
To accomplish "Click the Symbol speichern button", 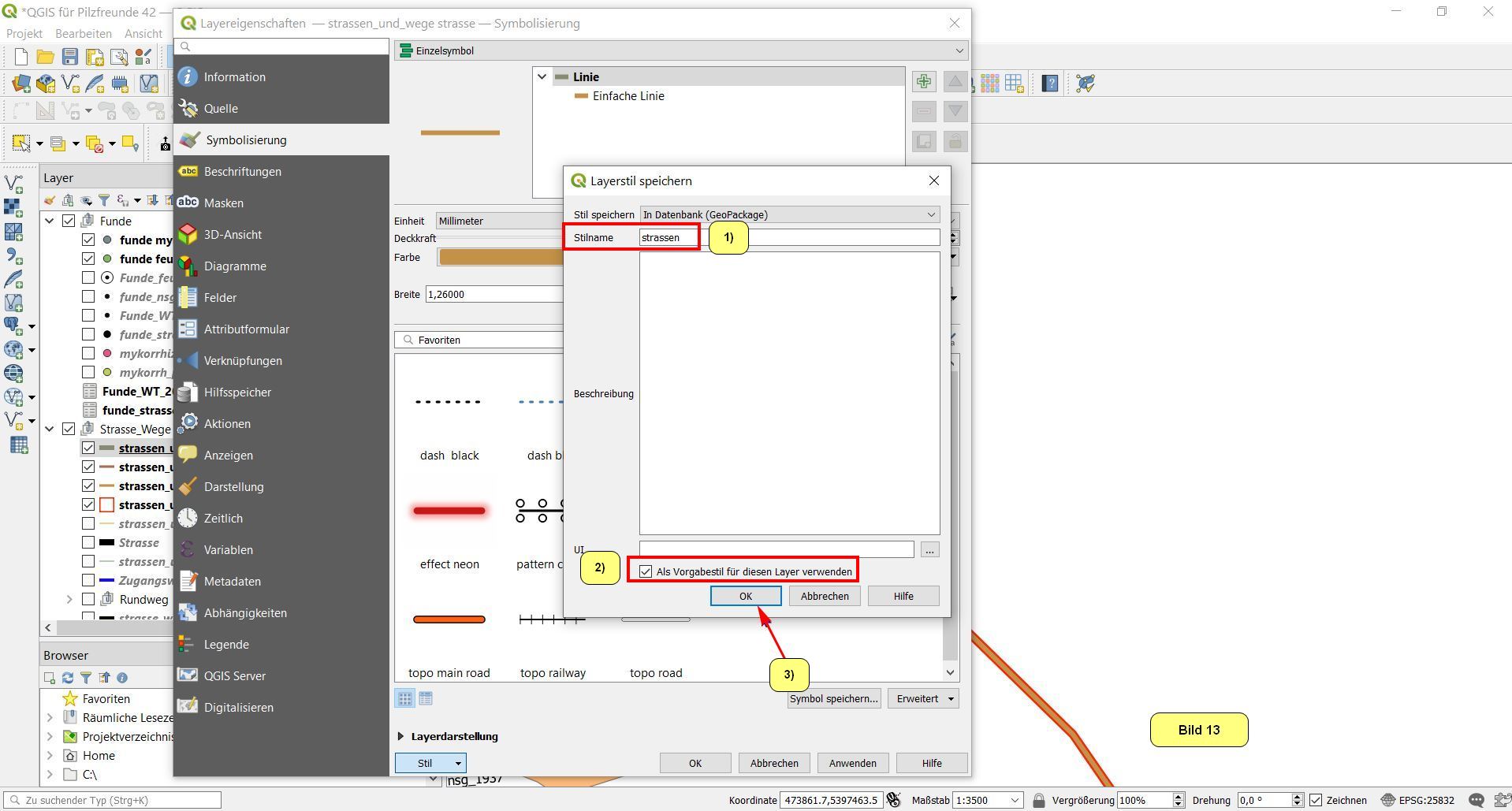I will pos(833,698).
